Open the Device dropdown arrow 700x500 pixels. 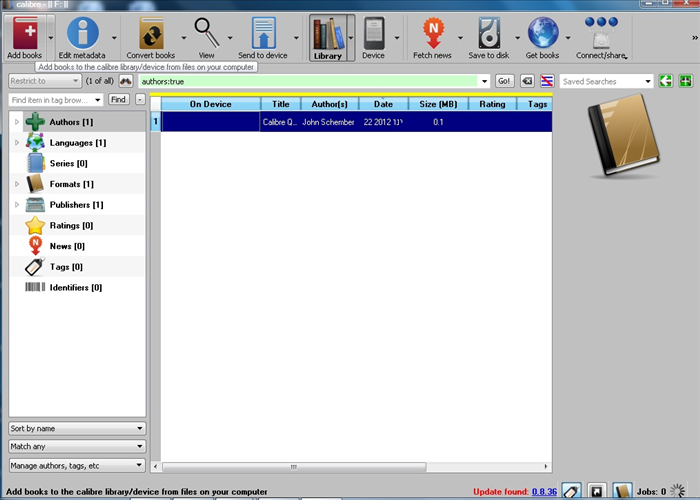point(397,38)
